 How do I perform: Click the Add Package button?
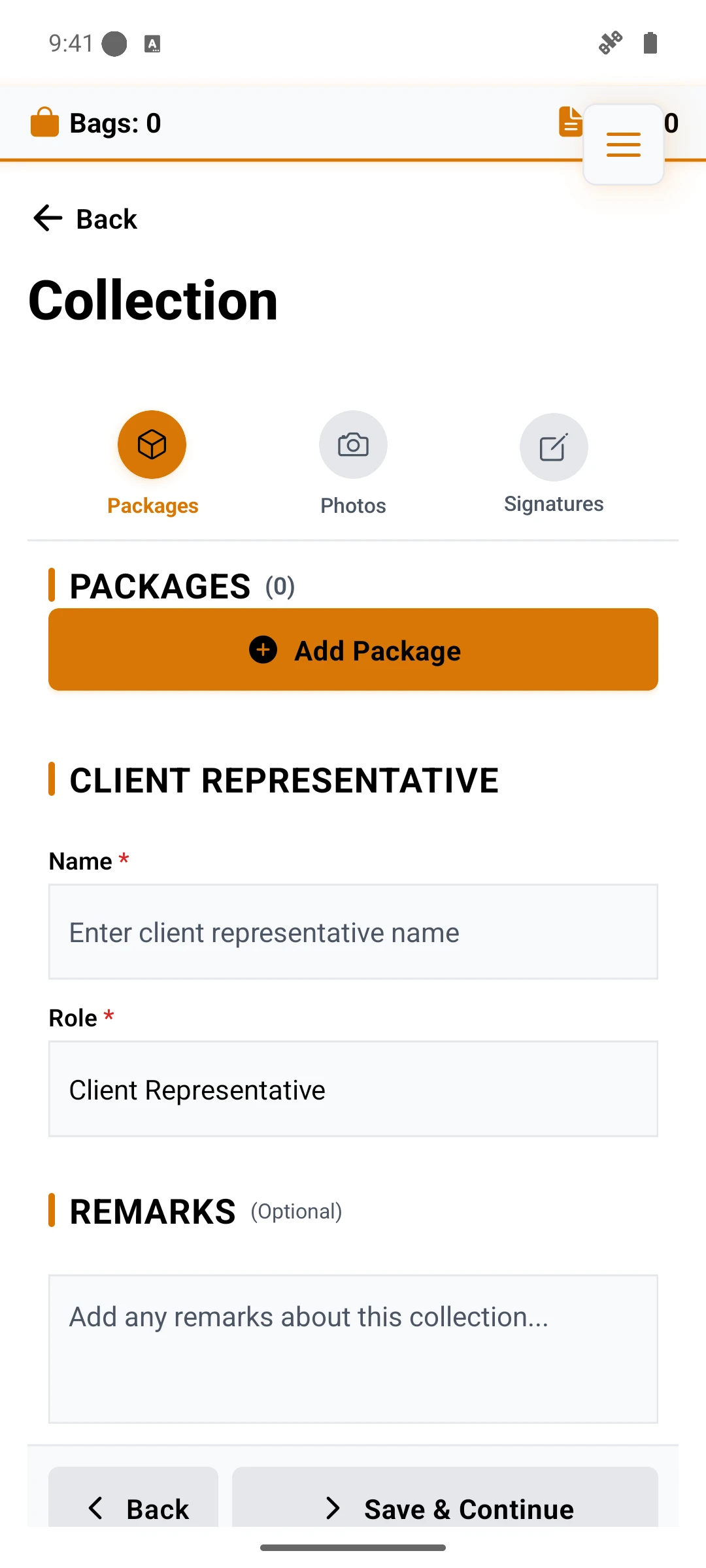(x=353, y=649)
